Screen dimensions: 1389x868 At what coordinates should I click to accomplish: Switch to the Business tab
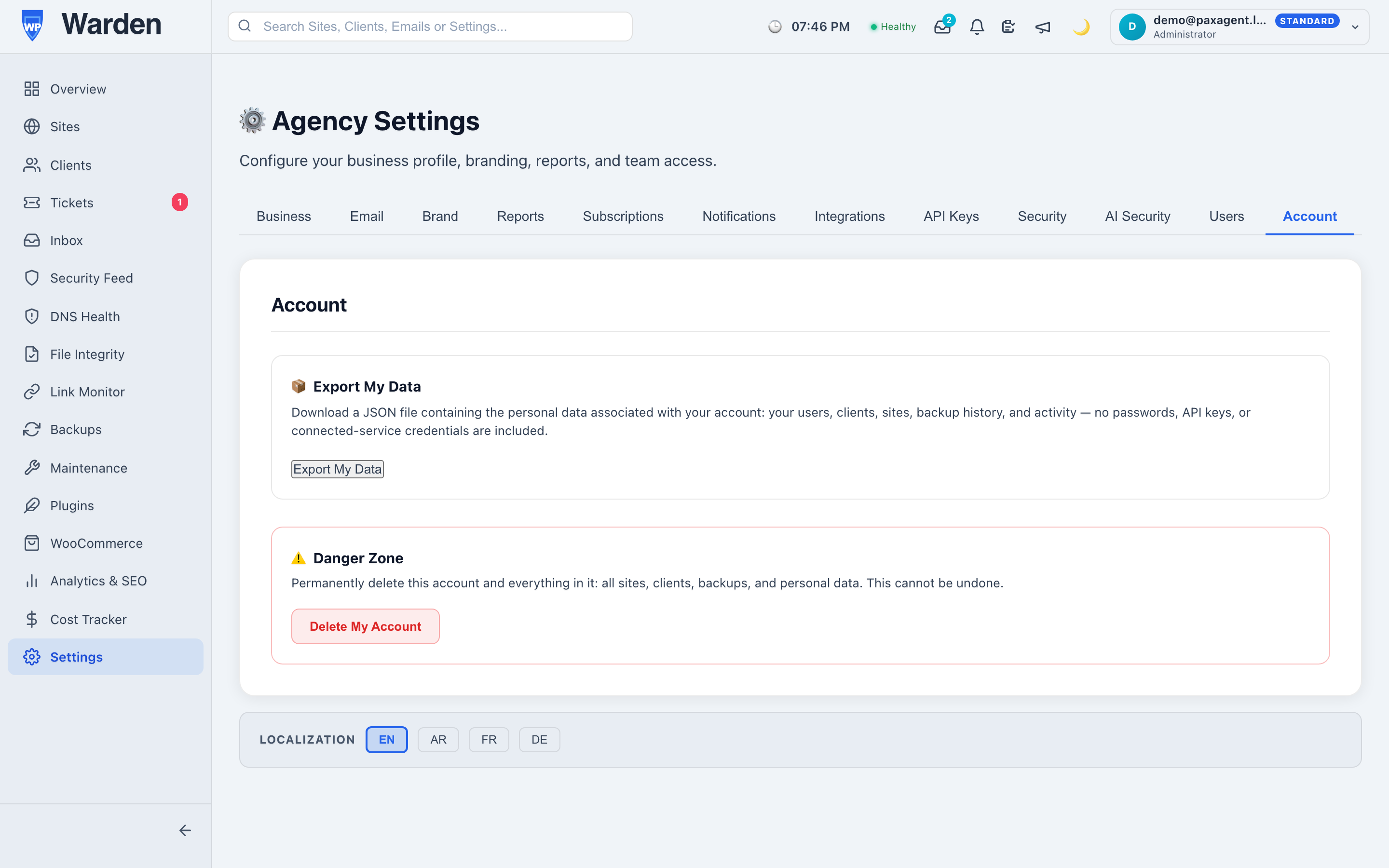point(284,217)
